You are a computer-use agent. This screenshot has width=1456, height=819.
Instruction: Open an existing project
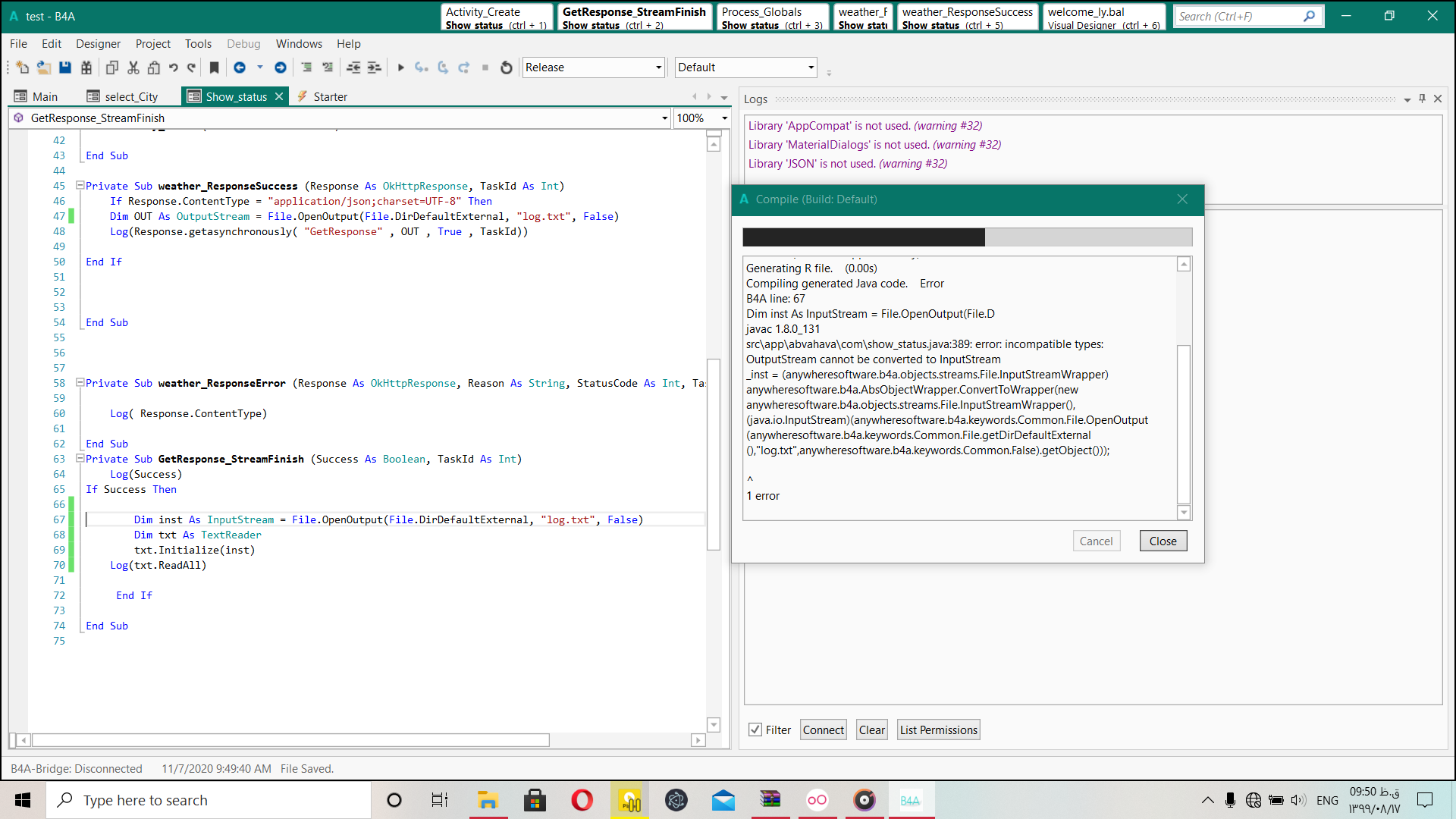pyautogui.click(x=42, y=67)
